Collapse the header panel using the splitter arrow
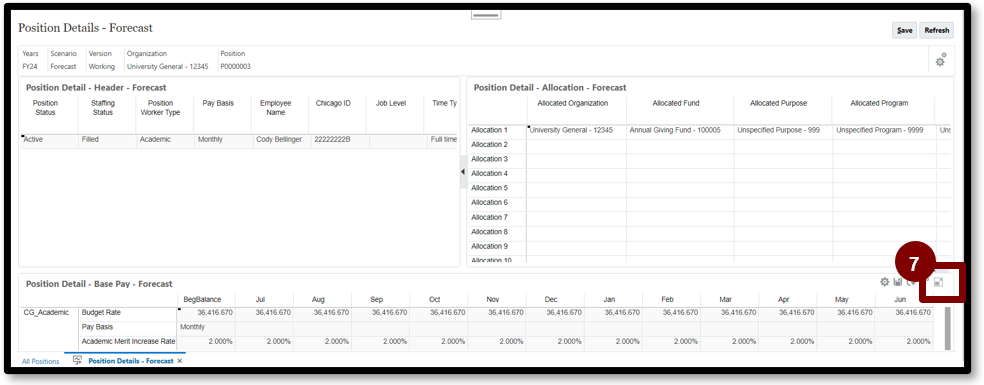Viewport: 984px width, 385px height. pyautogui.click(x=463, y=173)
